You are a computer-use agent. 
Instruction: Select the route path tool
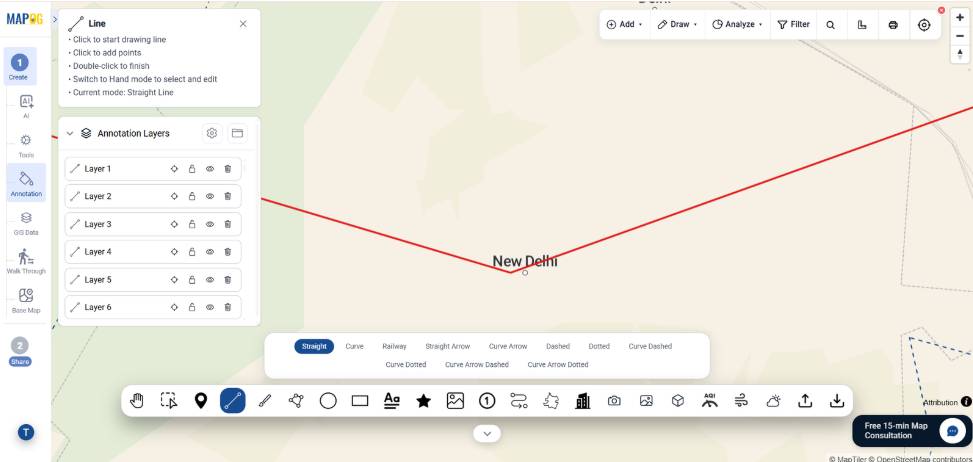pyautogui.click(x=519, y=401)
